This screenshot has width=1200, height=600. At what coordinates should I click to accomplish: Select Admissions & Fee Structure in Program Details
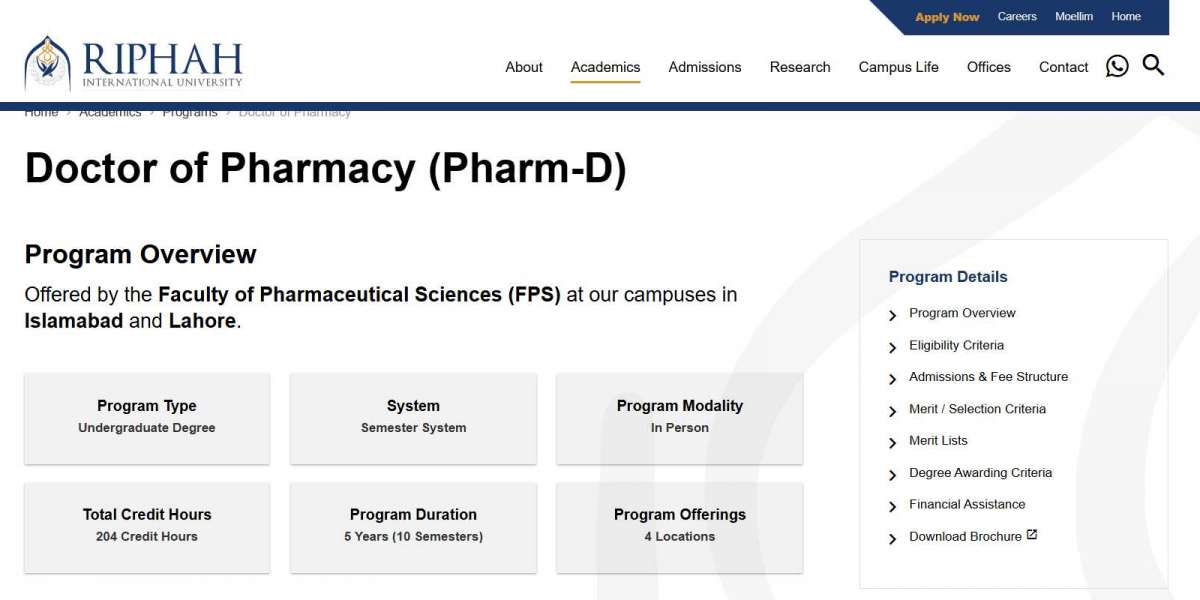click(x=988, y=377)
